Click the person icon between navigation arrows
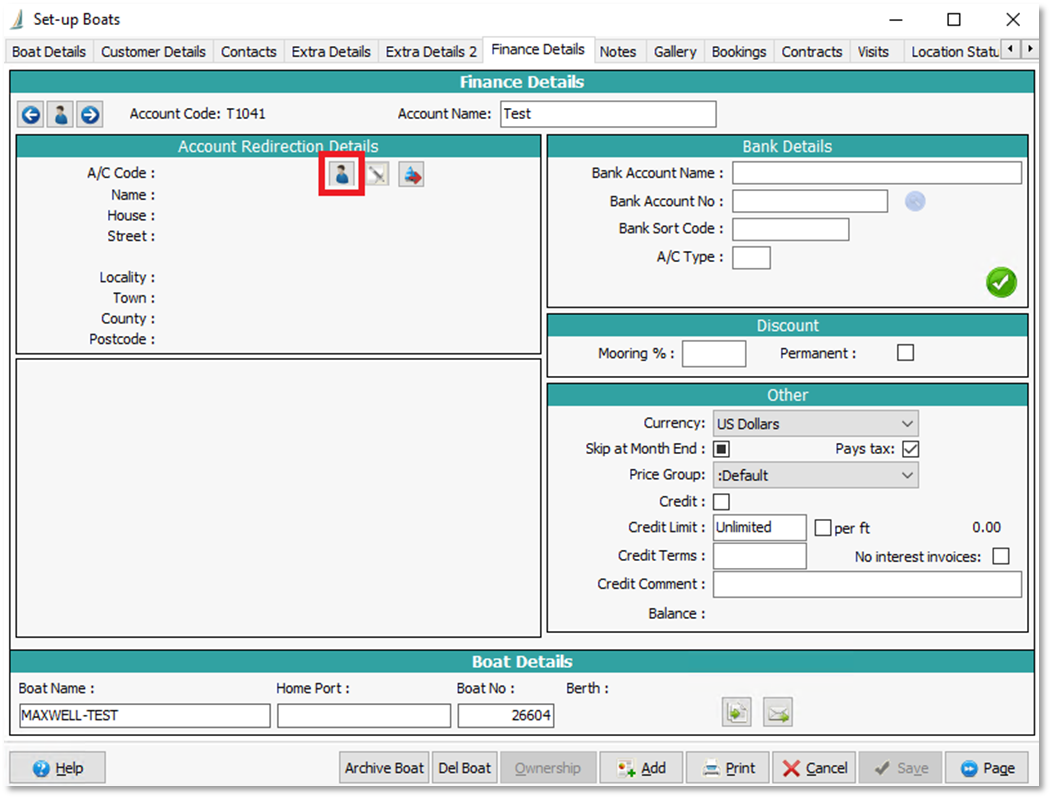The width and height of the screenshot is (1052, 799). [61, 115]
